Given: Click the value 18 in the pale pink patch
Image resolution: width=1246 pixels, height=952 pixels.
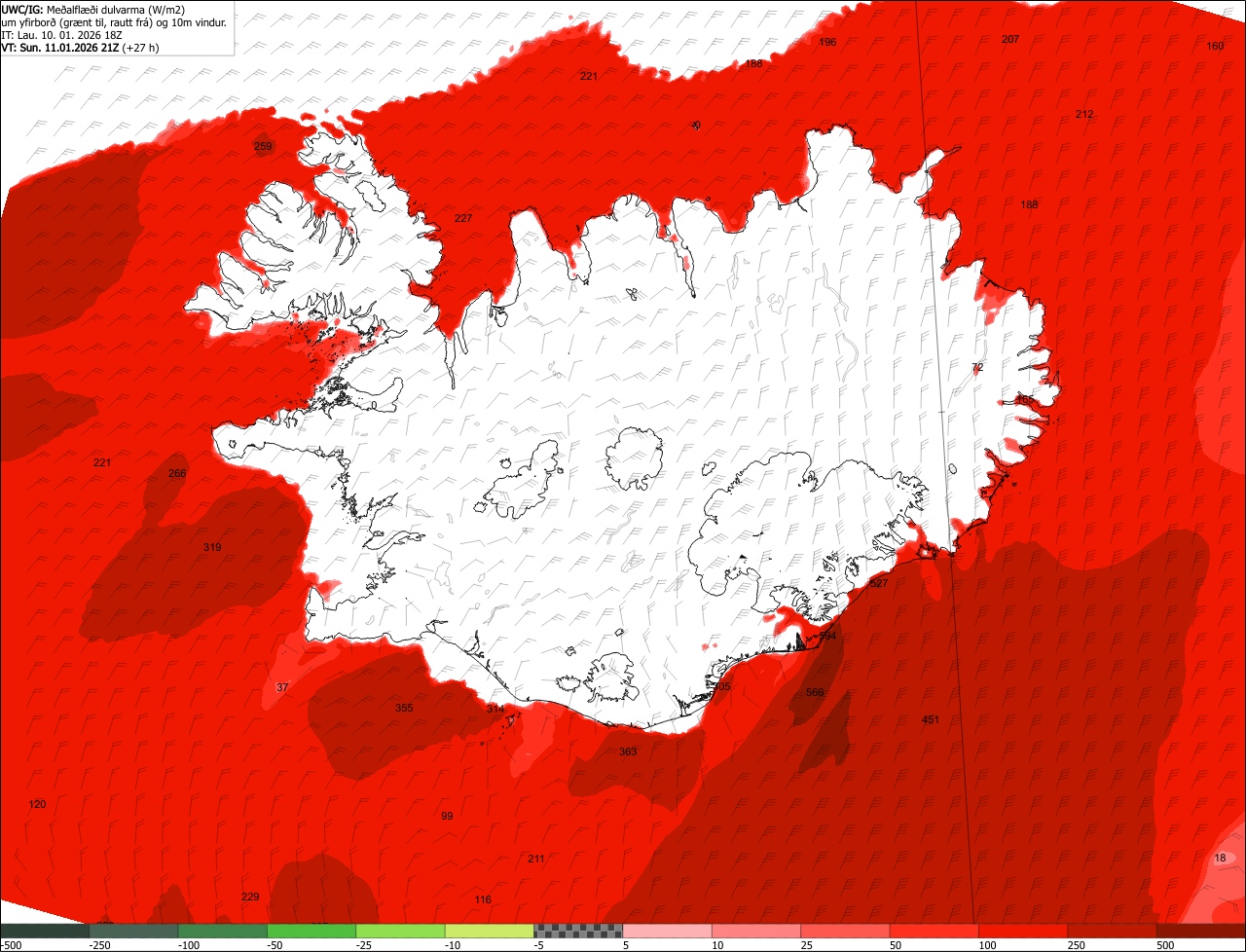Looking at the screenshot, I should point(1221,858).
